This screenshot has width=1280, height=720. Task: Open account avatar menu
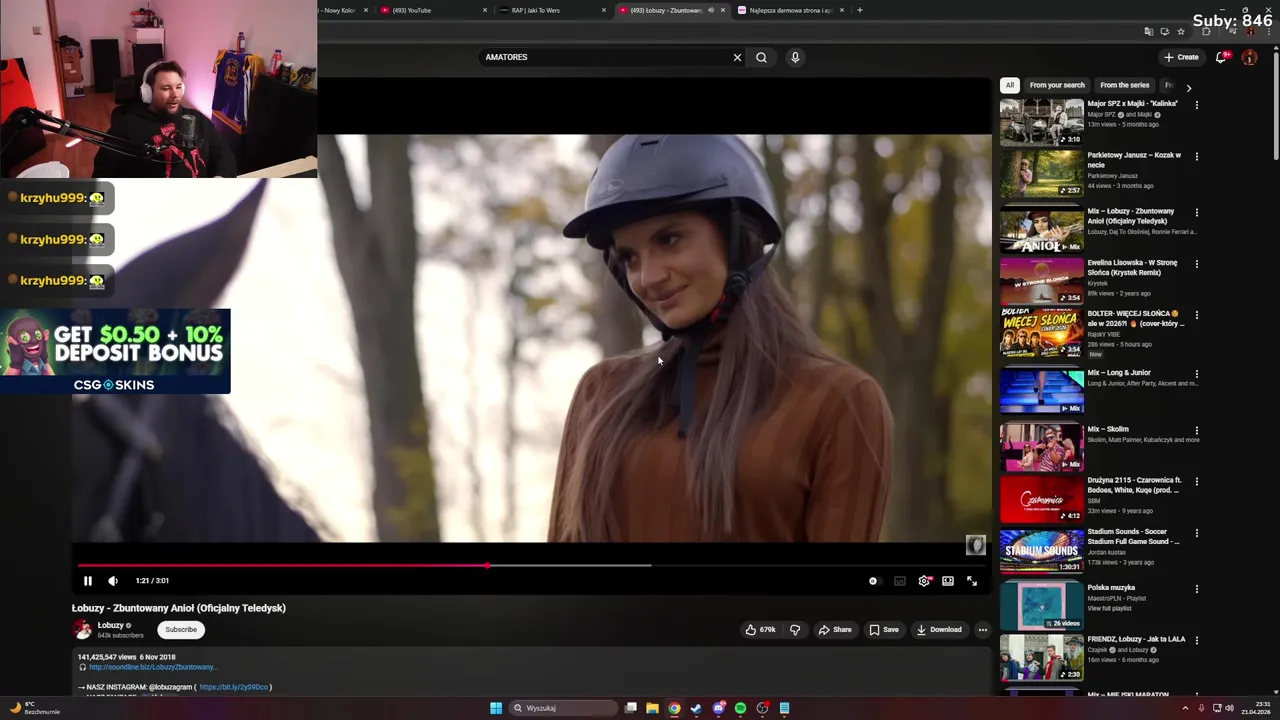tap(1249, 57)
